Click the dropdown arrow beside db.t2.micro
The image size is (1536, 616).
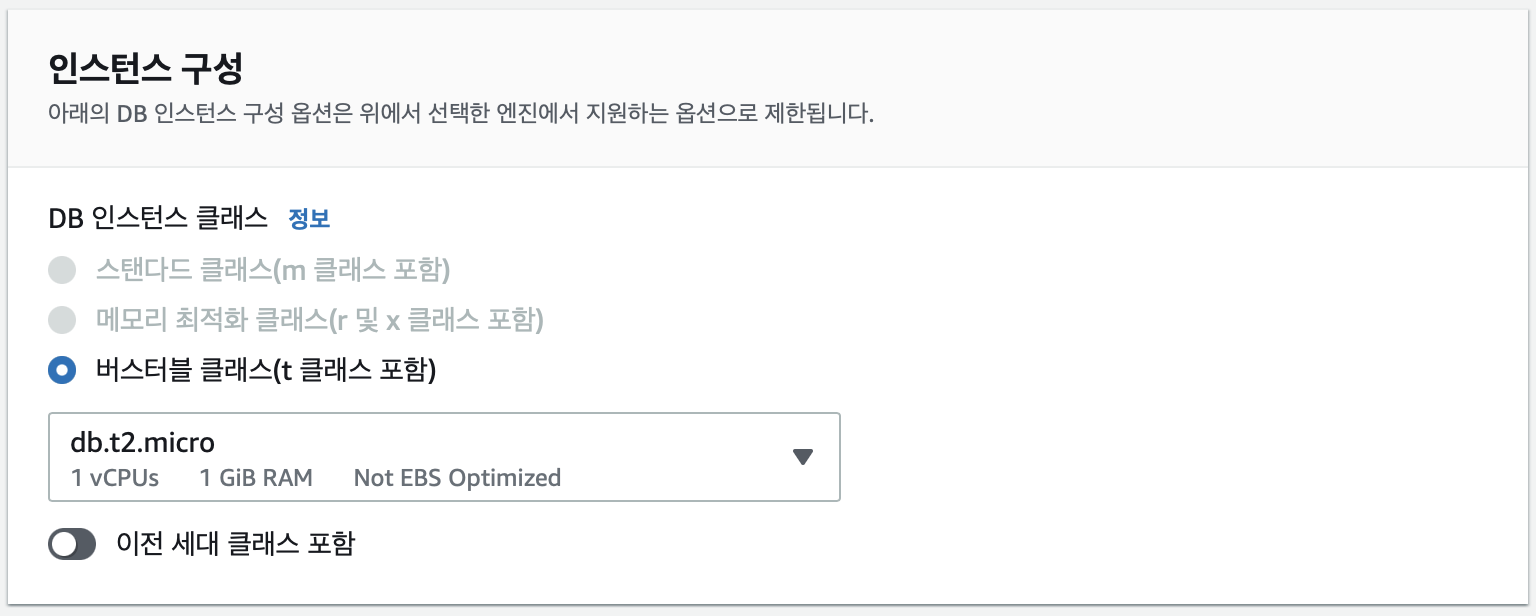click(802, 456)
